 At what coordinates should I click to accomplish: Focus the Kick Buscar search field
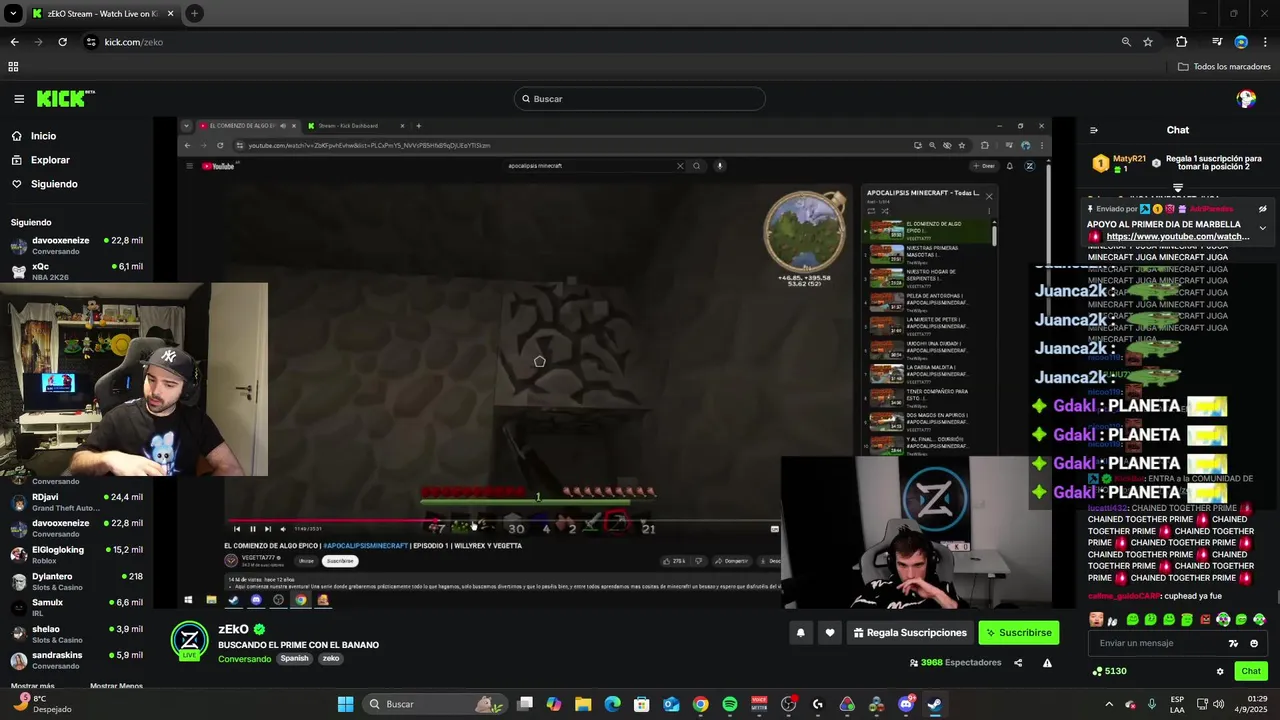pyautogui.click(x=640, y=99)
